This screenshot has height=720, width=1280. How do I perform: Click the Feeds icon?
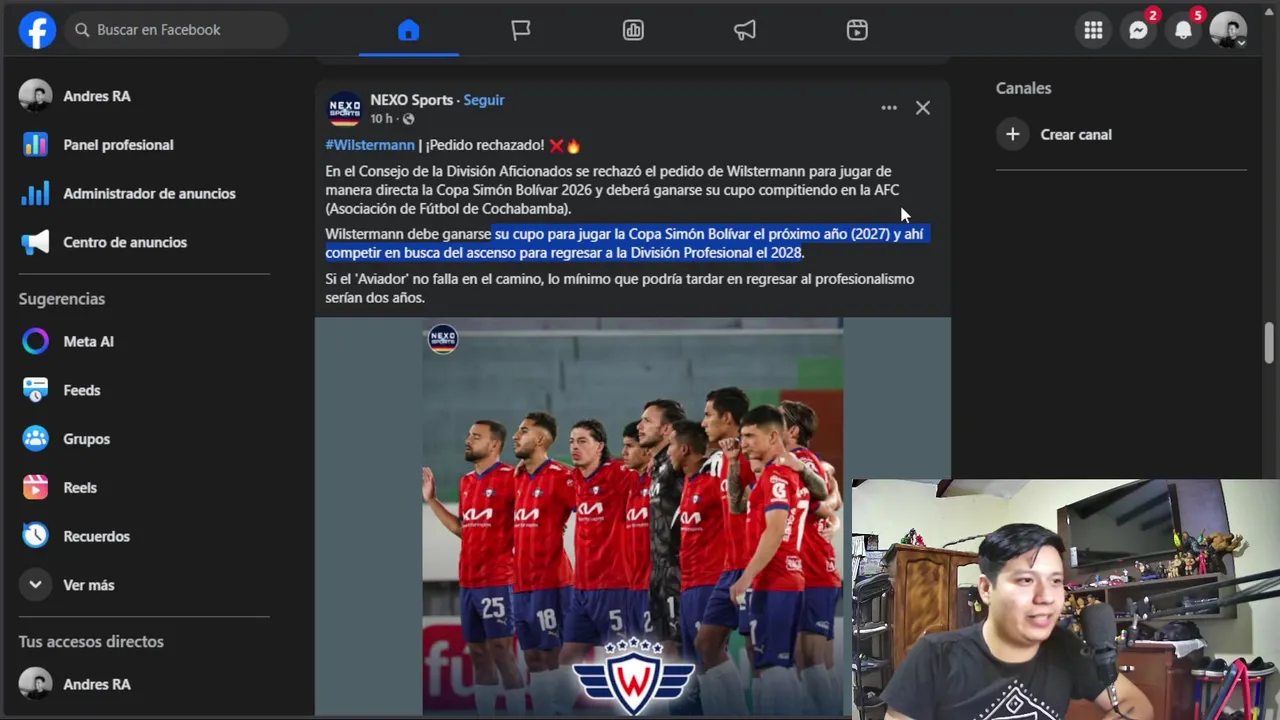(35, 390)
